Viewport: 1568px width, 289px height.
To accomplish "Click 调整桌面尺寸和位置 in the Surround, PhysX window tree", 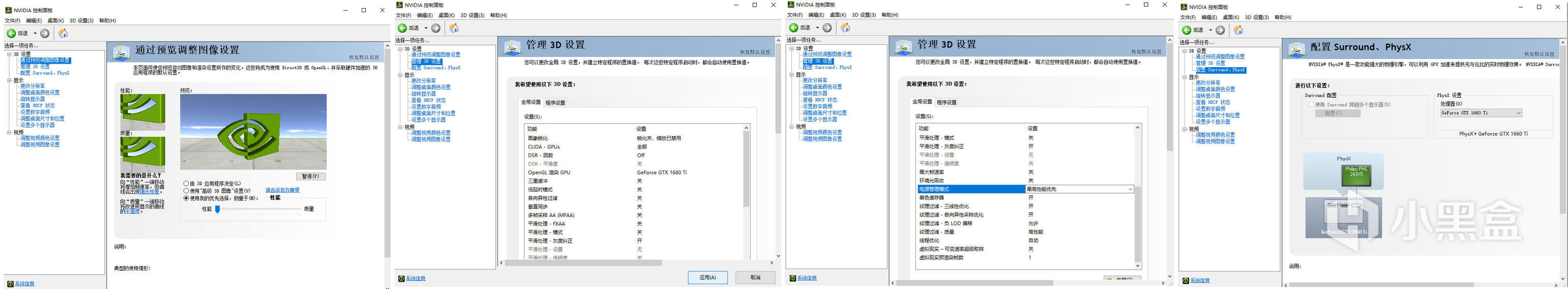I will pyautogui.click(x=1218, y=115).
